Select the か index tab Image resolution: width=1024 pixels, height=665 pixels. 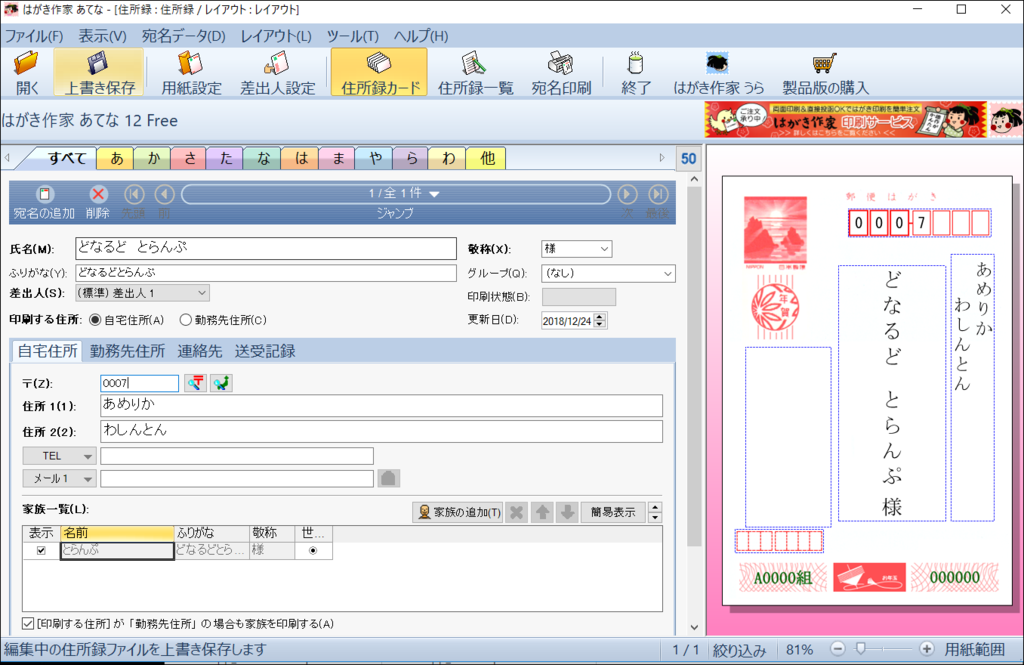click(x=153, y=159)
